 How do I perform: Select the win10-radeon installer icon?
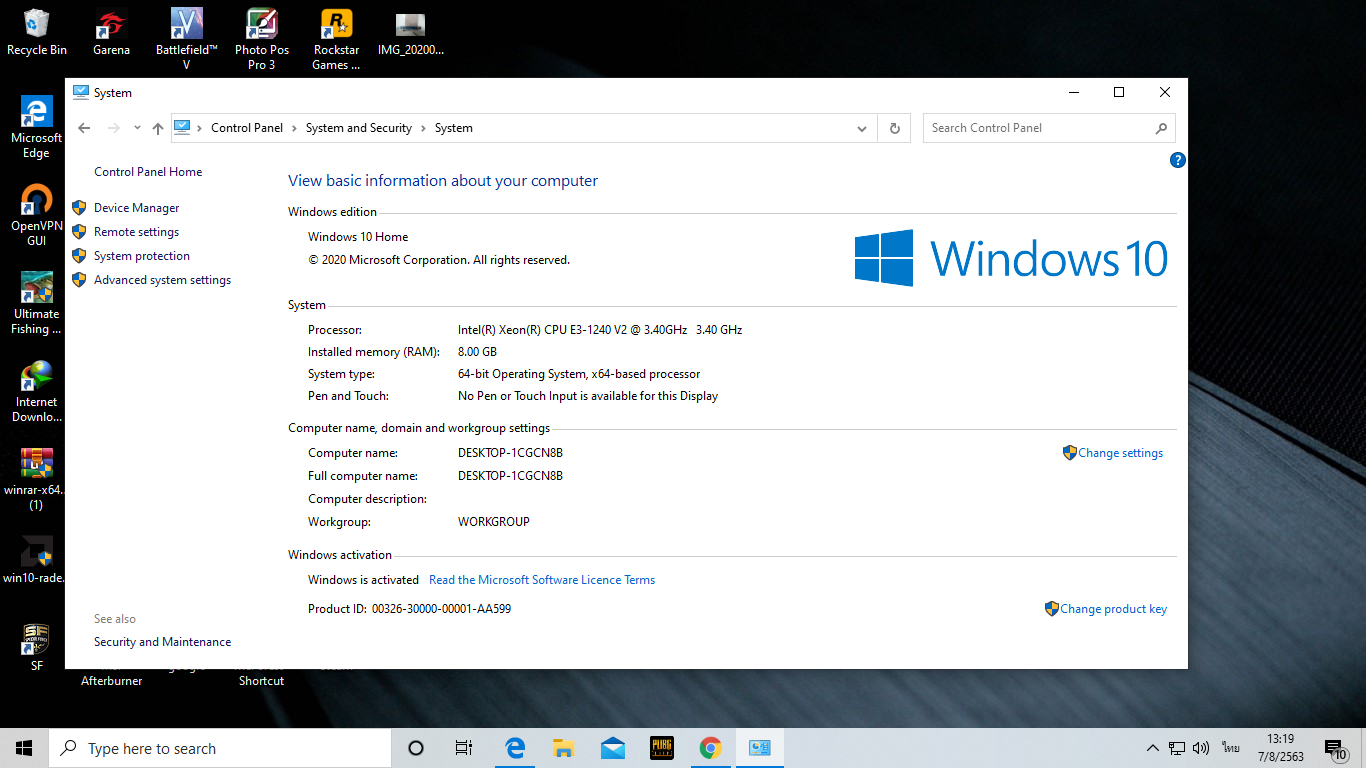pyautogui.click(x=37, y=560)
